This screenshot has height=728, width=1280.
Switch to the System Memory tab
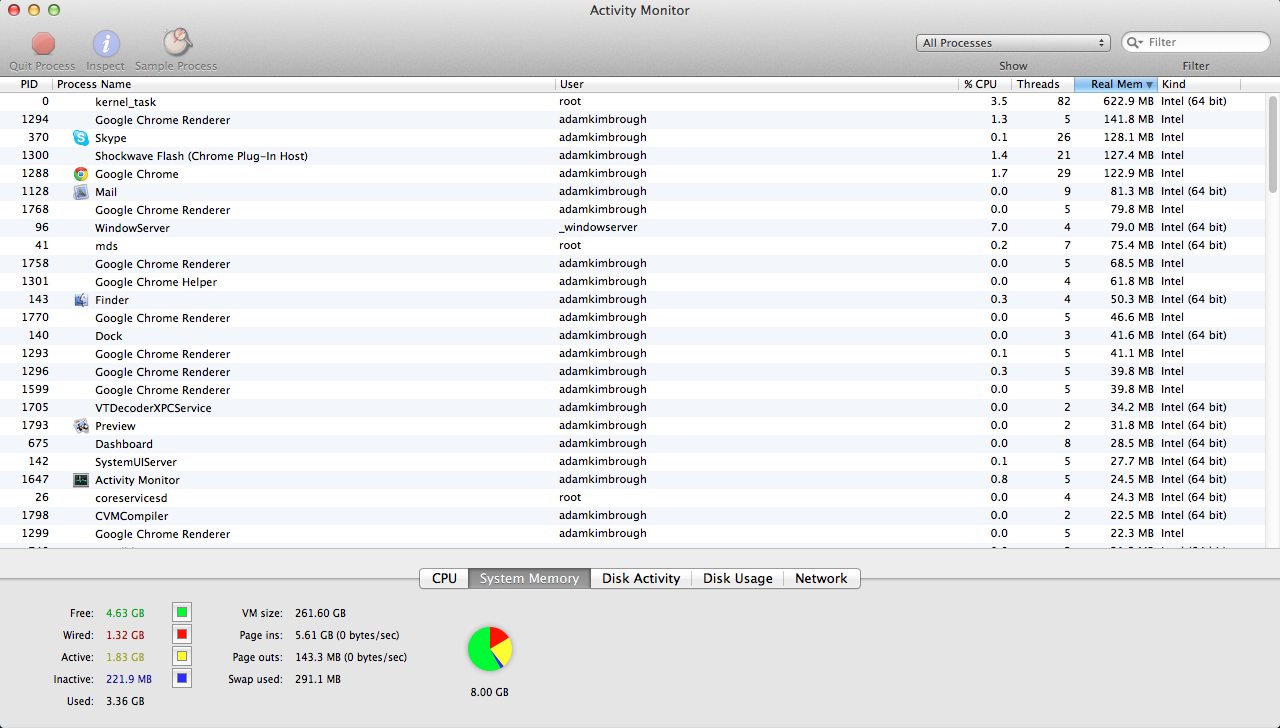tap(529, 578)
